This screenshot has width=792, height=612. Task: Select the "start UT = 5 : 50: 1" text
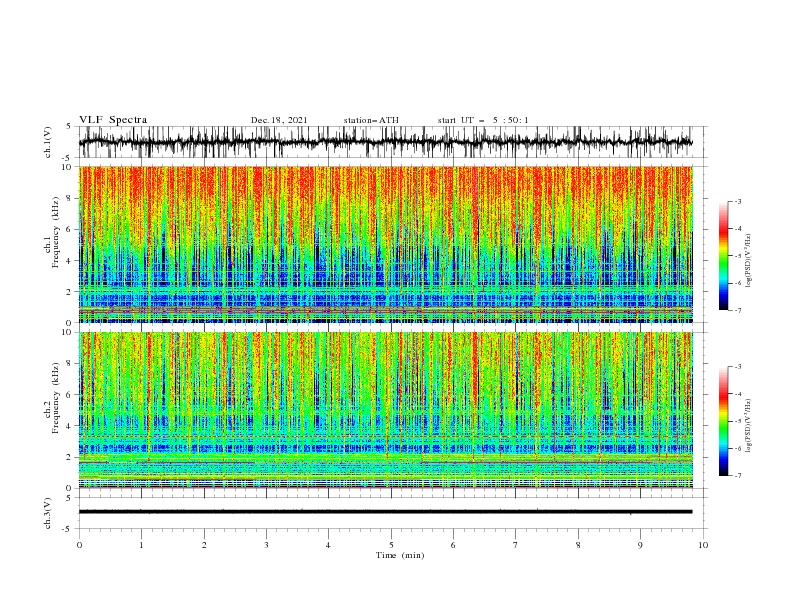coord(483,120)
